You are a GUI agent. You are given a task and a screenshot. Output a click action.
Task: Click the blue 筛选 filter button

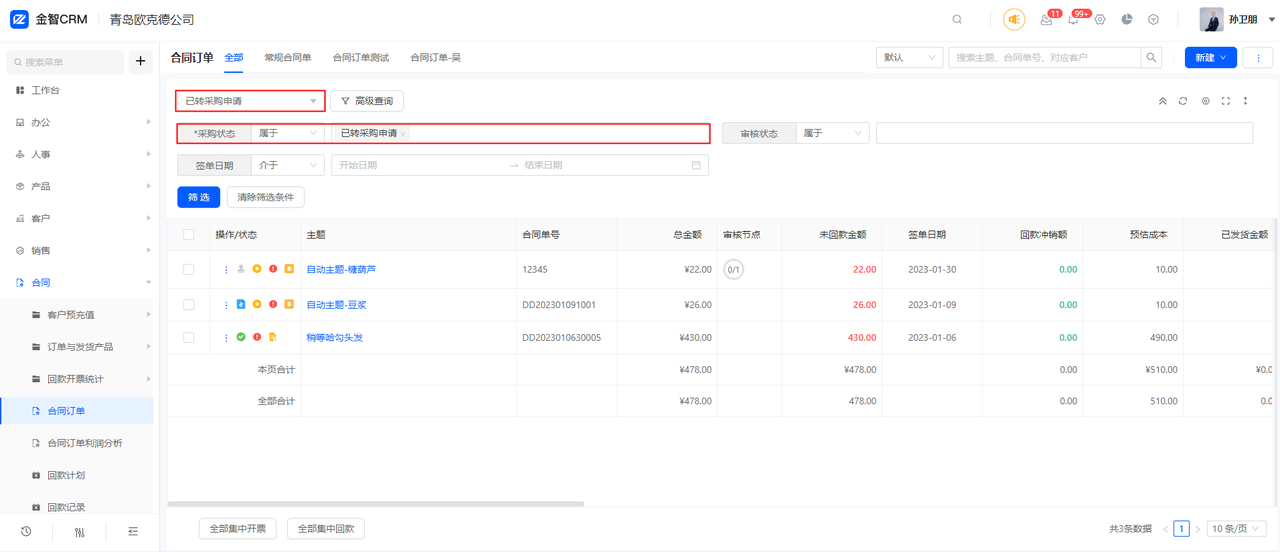pos(199,197)
